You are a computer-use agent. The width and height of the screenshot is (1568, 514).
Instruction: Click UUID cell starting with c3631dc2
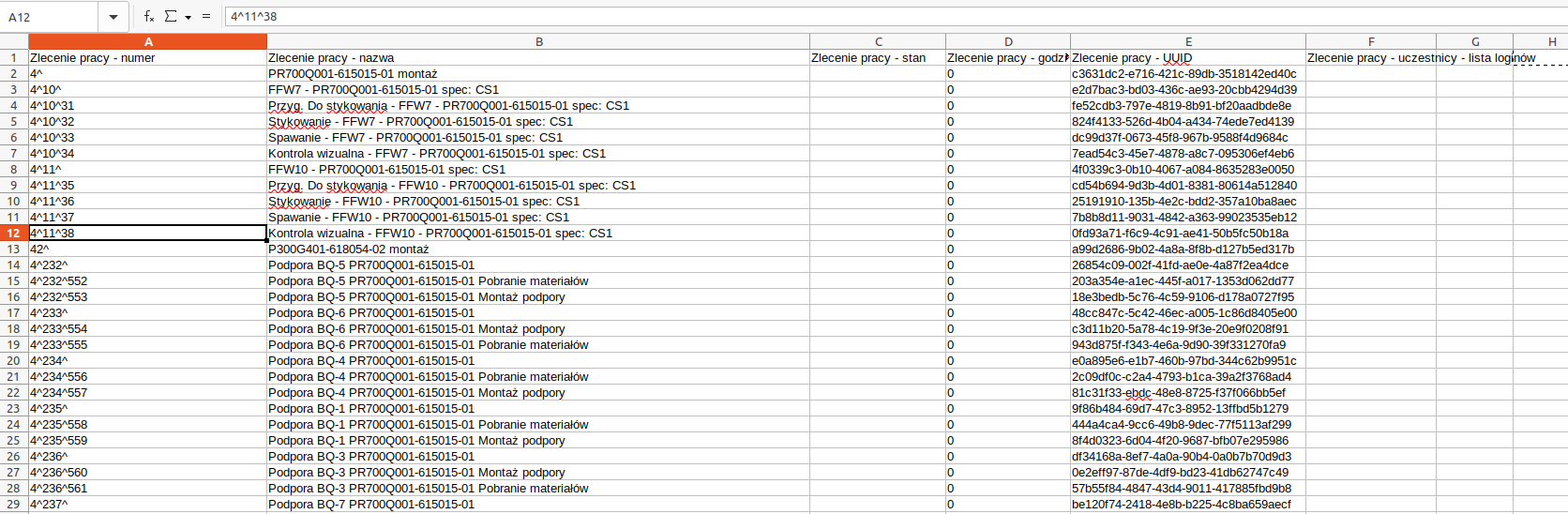tap(1188, 74)
